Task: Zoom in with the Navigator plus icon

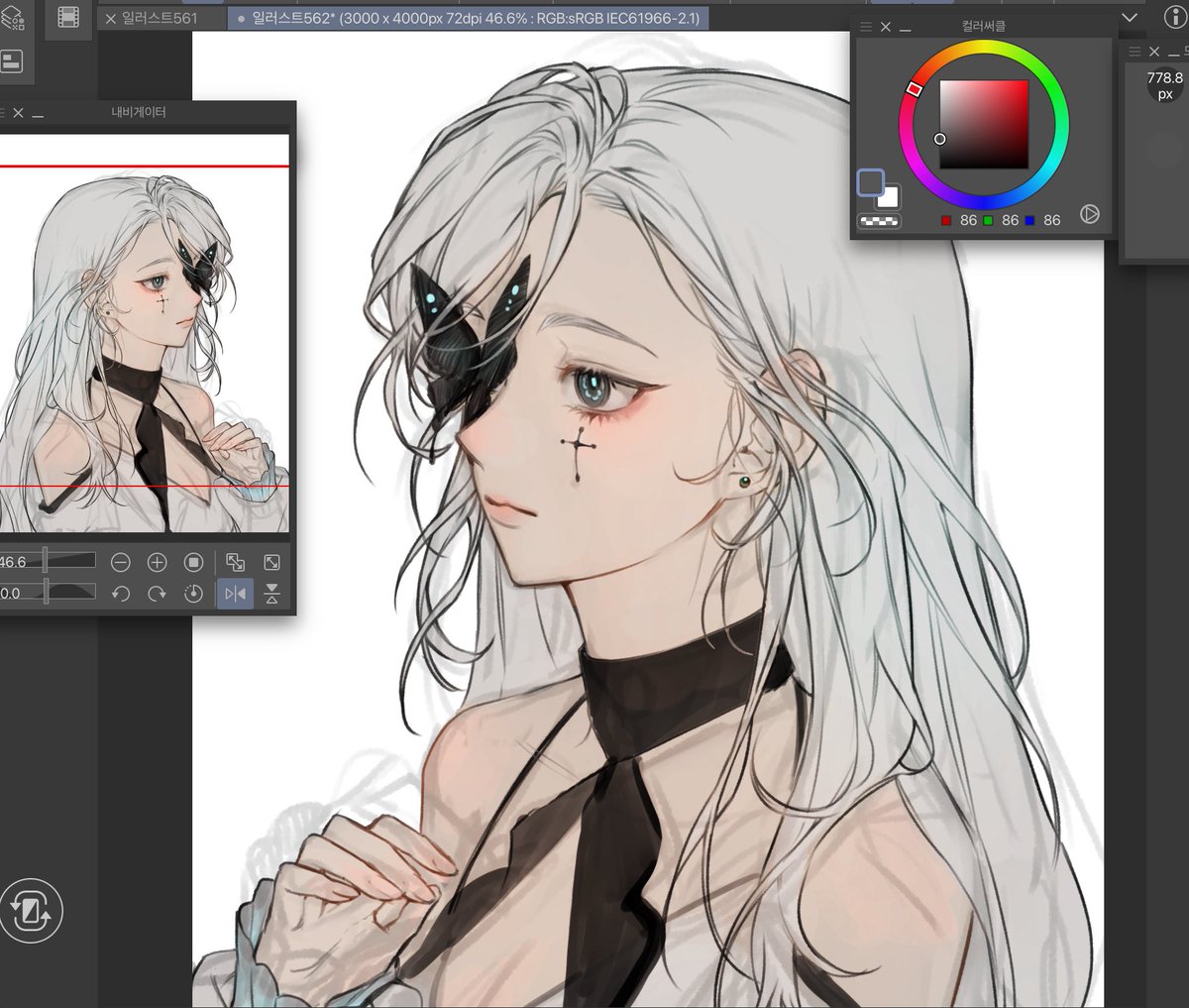Action: (x=157, y=563)
